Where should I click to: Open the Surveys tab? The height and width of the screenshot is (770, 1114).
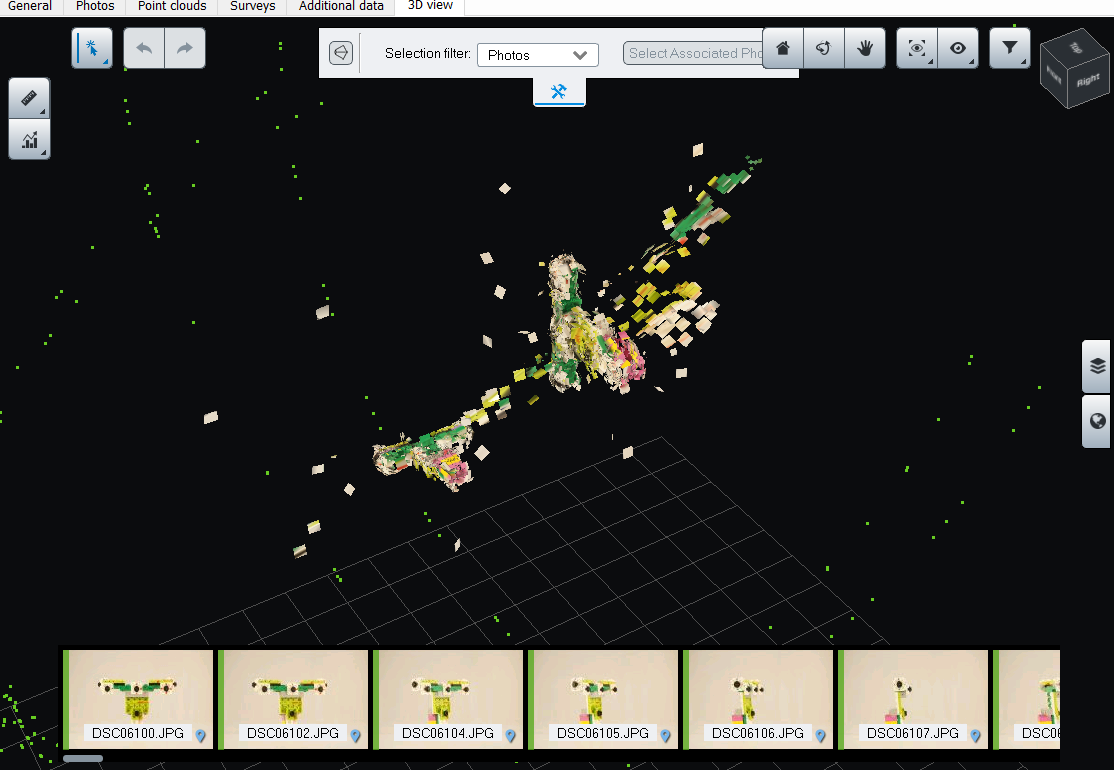pos(252,6)
